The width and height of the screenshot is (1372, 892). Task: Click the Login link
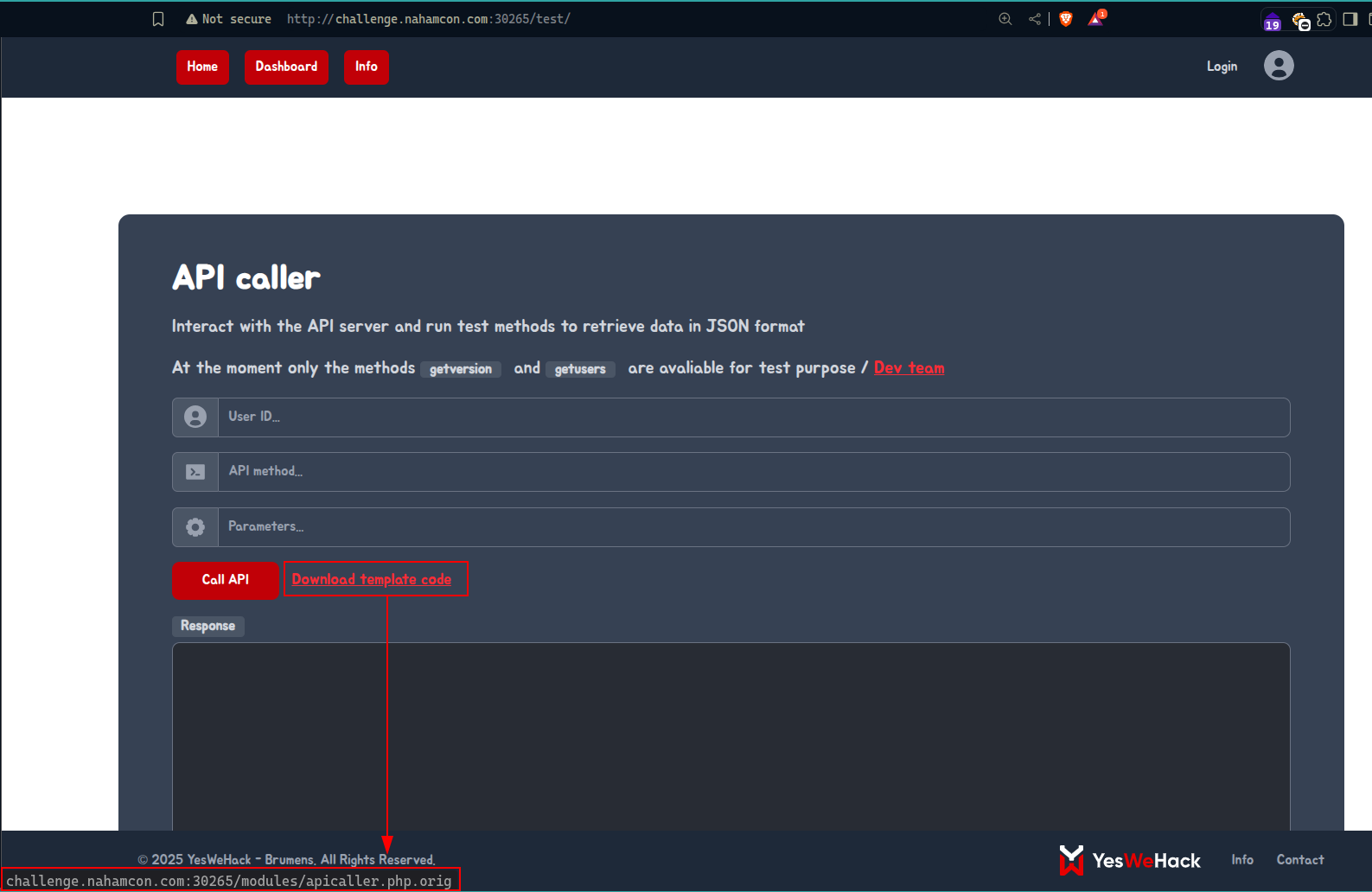[x=1222, y=67]
